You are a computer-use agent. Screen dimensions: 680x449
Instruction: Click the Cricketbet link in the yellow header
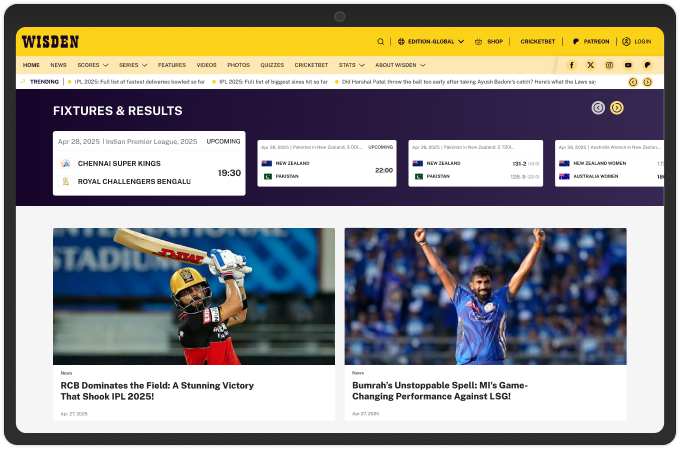click(538, 42)
